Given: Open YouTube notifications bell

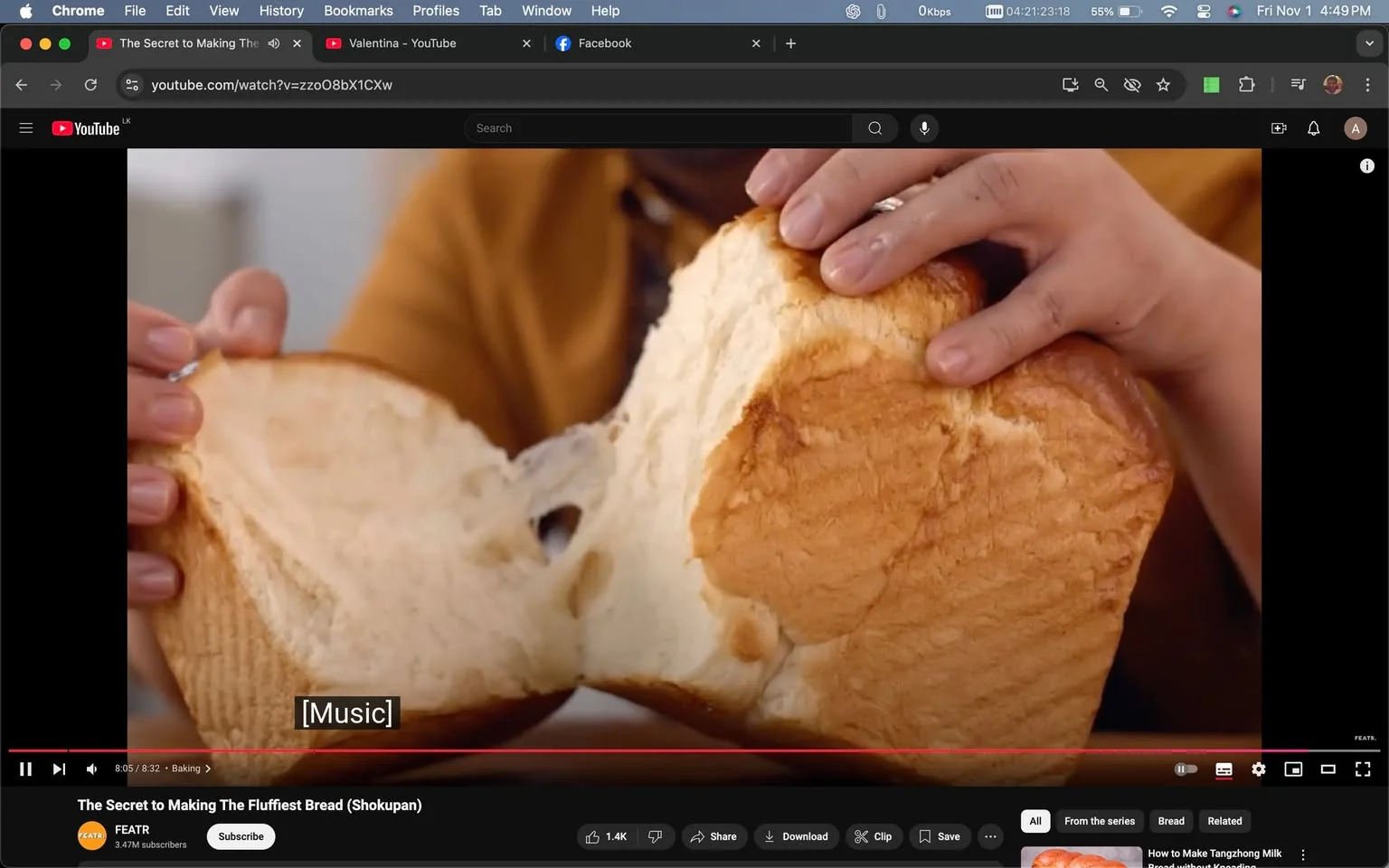Looking at the screenshot, I should click(1314, 128).
